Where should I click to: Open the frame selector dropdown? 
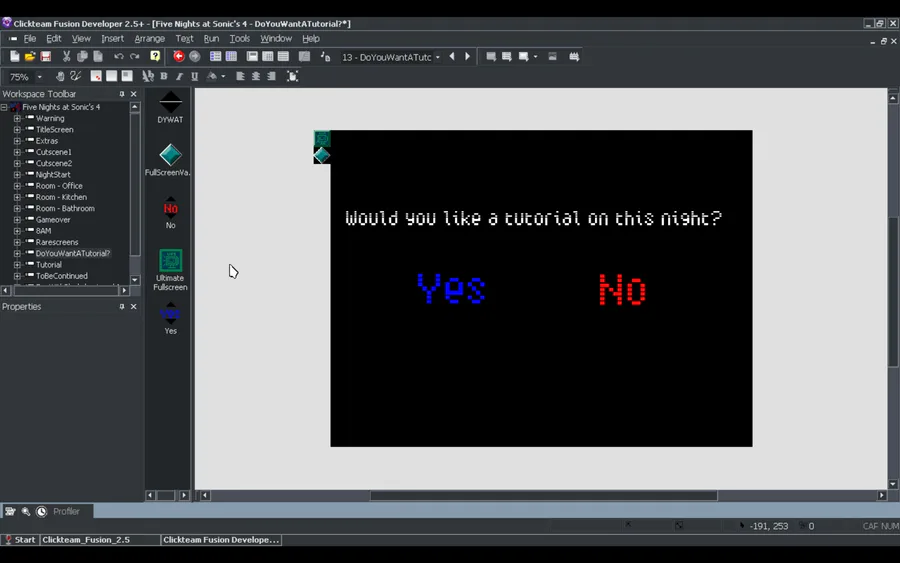coord(438,57)
